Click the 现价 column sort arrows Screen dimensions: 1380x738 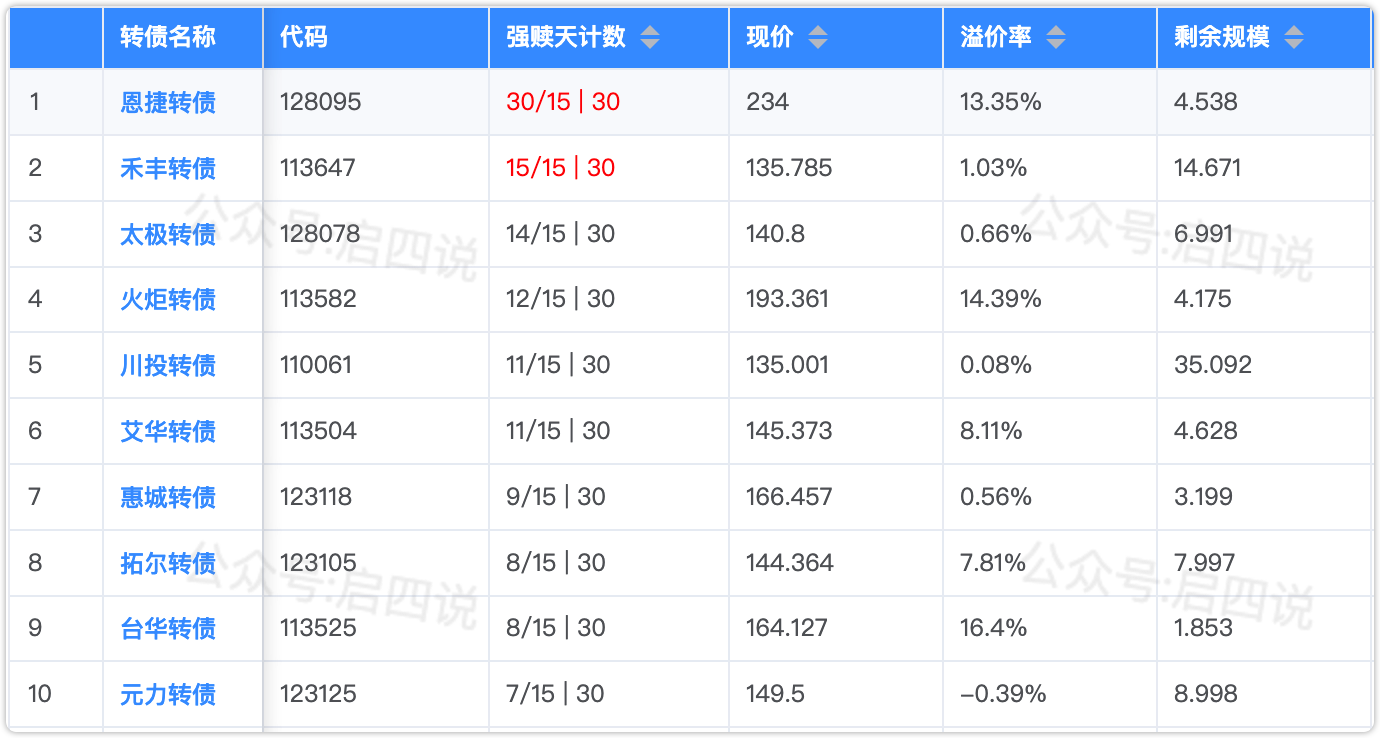tap(818, 38)
